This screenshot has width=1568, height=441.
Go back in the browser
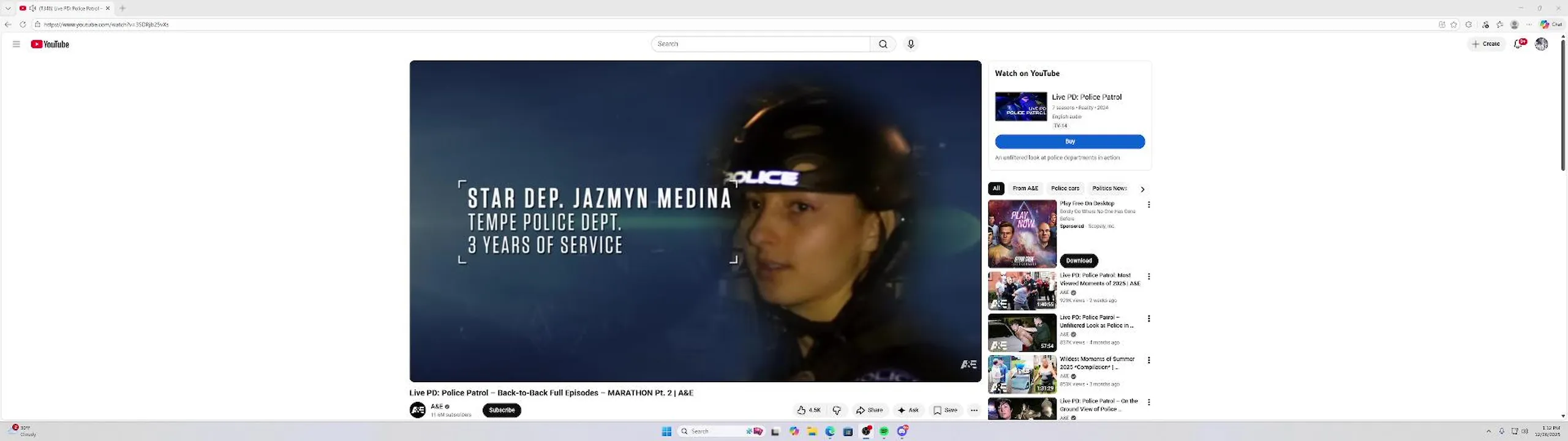click(x=8, y=24)
